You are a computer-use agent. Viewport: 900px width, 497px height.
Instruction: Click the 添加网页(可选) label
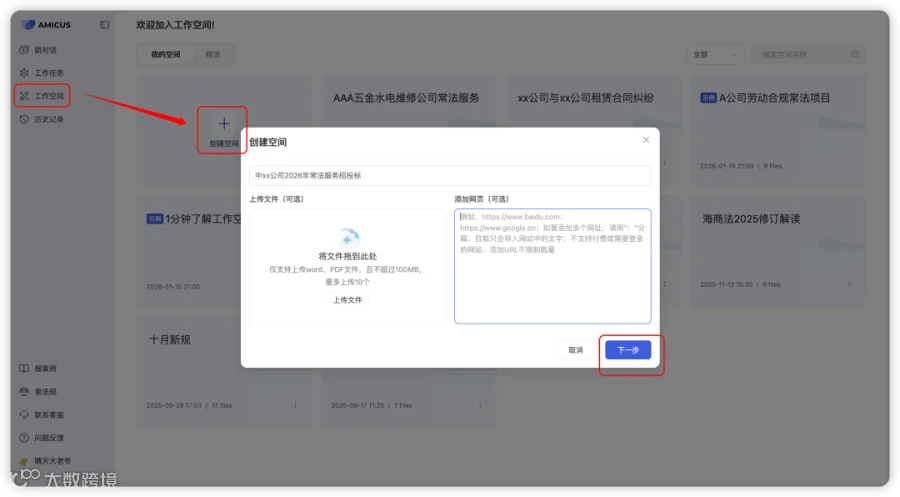click(482, 199)
